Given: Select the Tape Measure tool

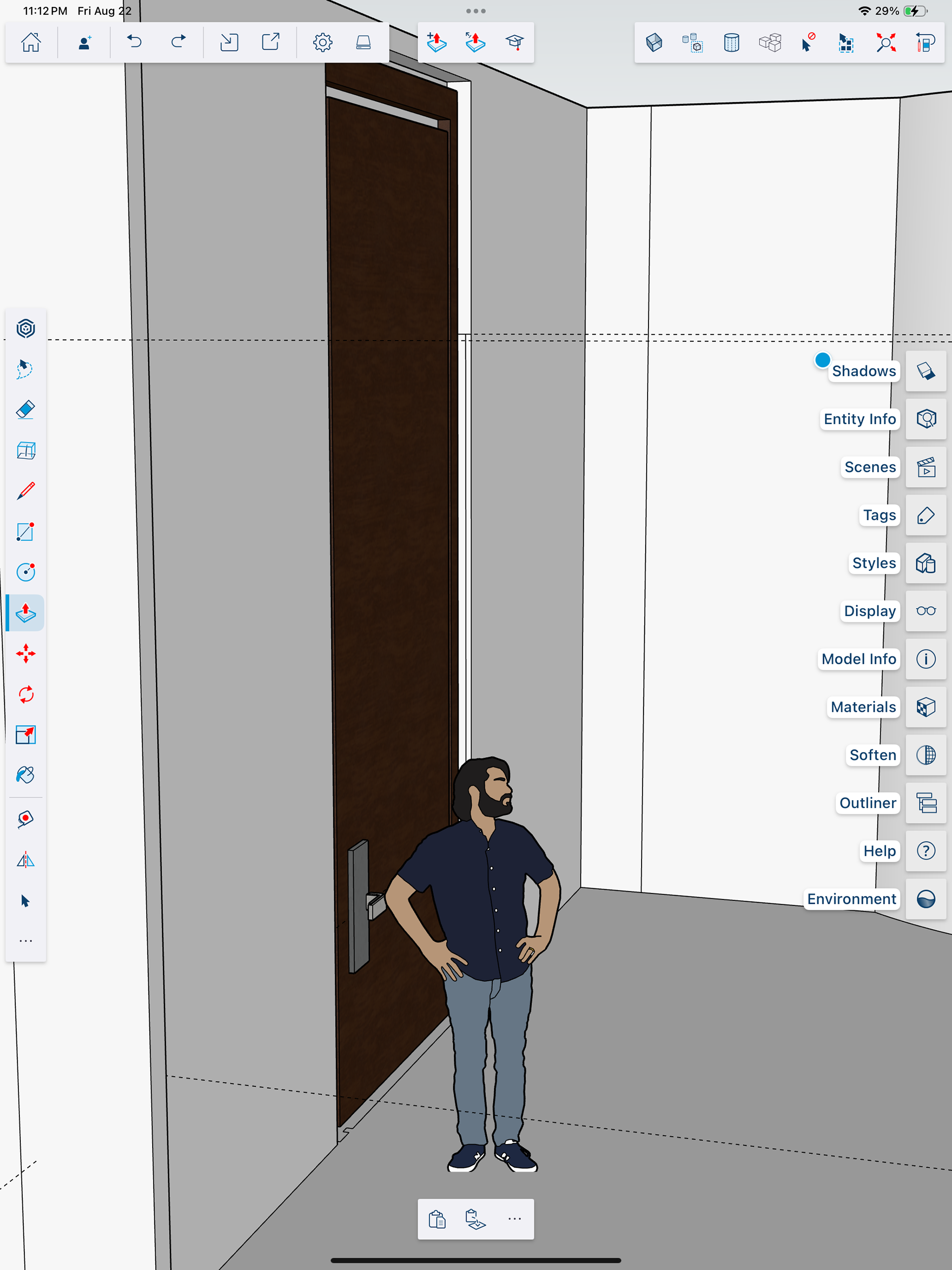Looking at the screenshot, I should (x=25, y=820).
